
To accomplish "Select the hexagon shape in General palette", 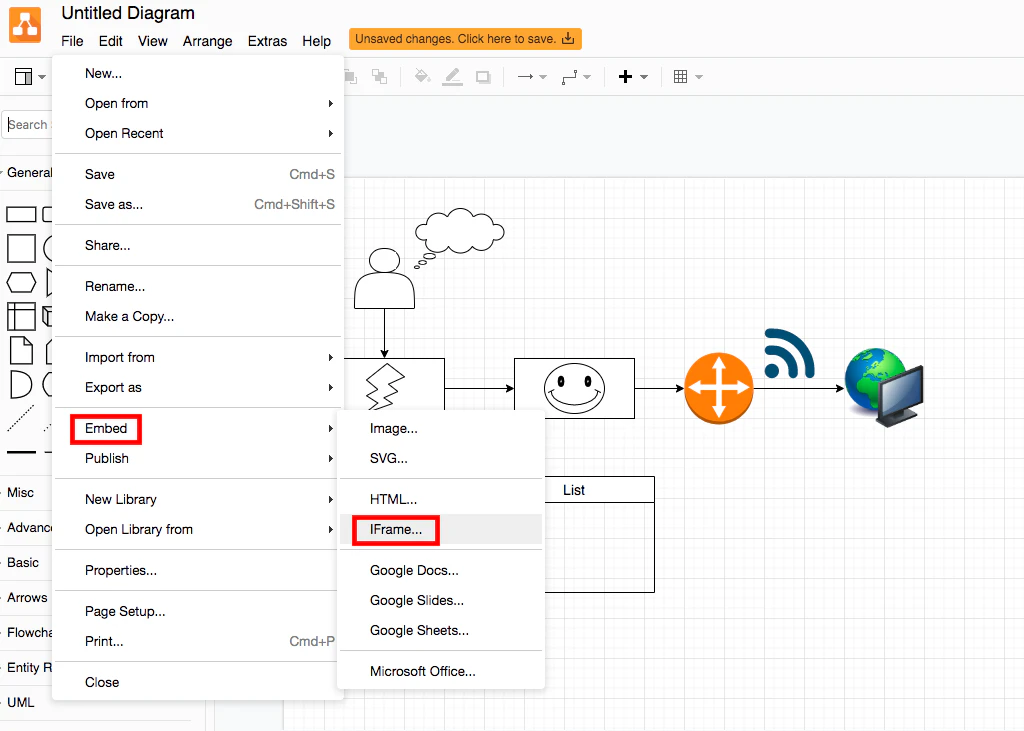I will pyautogui.click(x=21, y=283).
